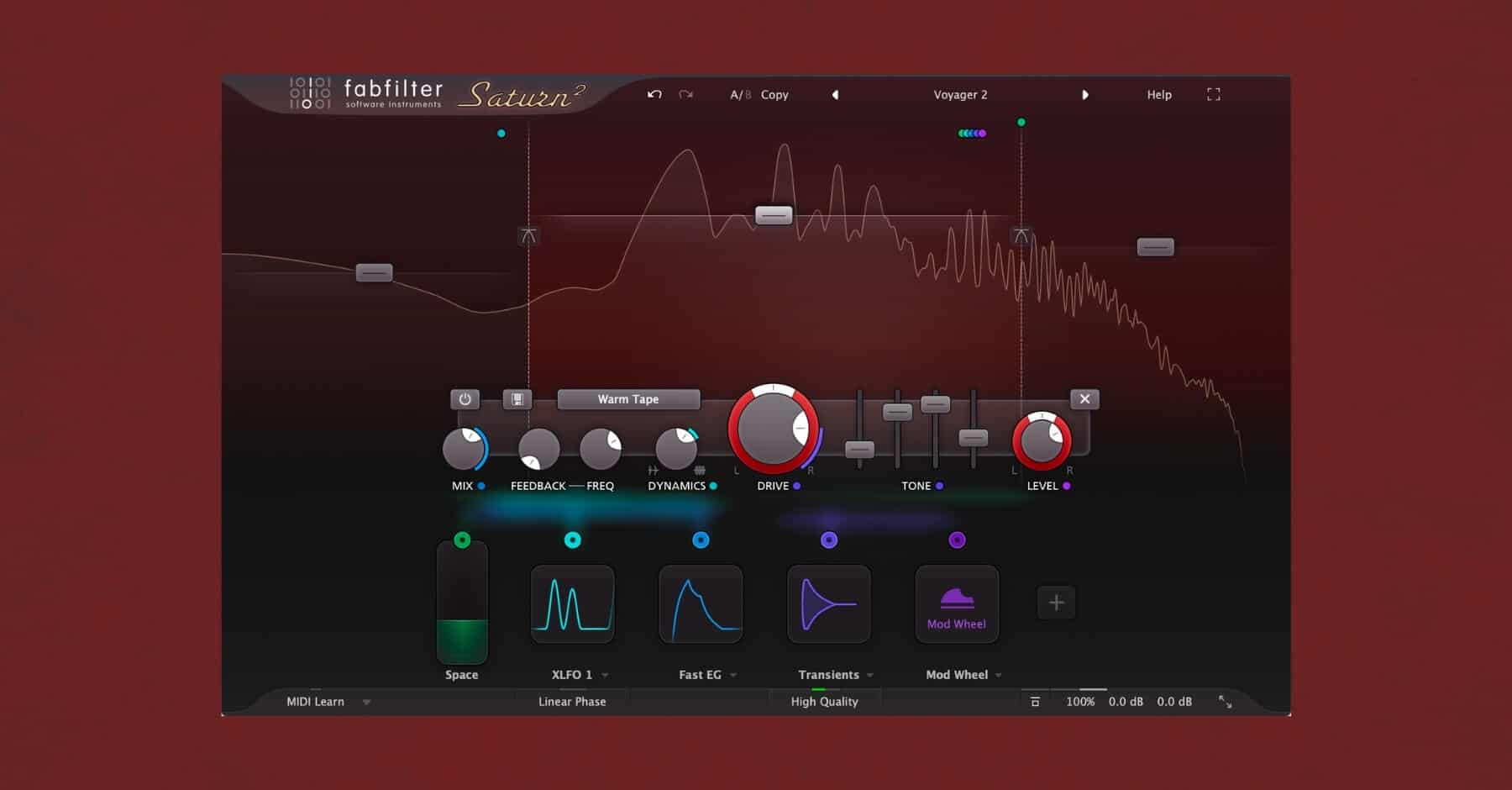This screenshot has height=790, width=1512.
Task: Click the fourth Tone slider handle
Action: click(x=973, y=438)
